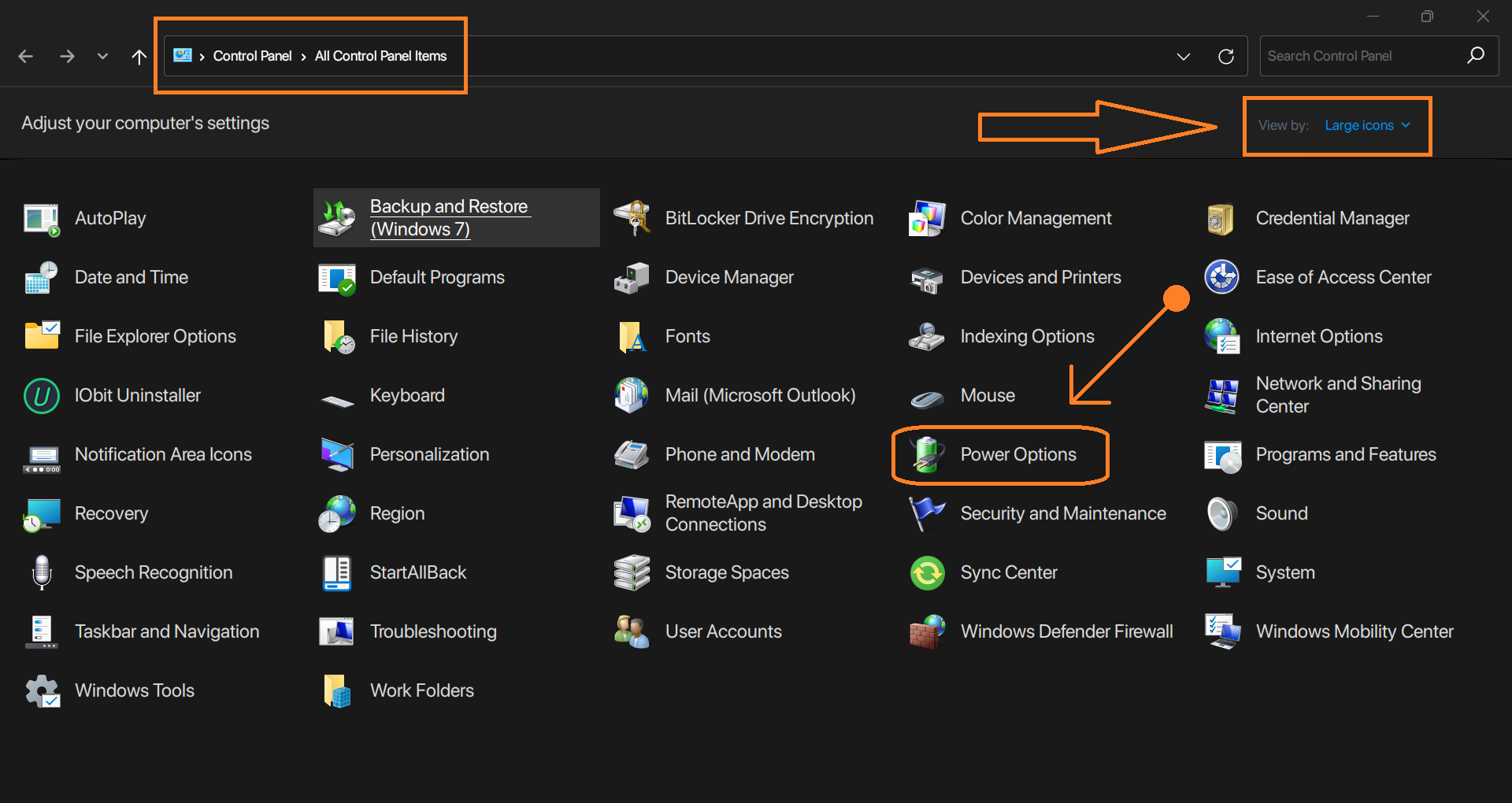This screenshot has width=1512, height=803.
Task: Expand the address bar history dropdown
Action: click(1183, 56)
